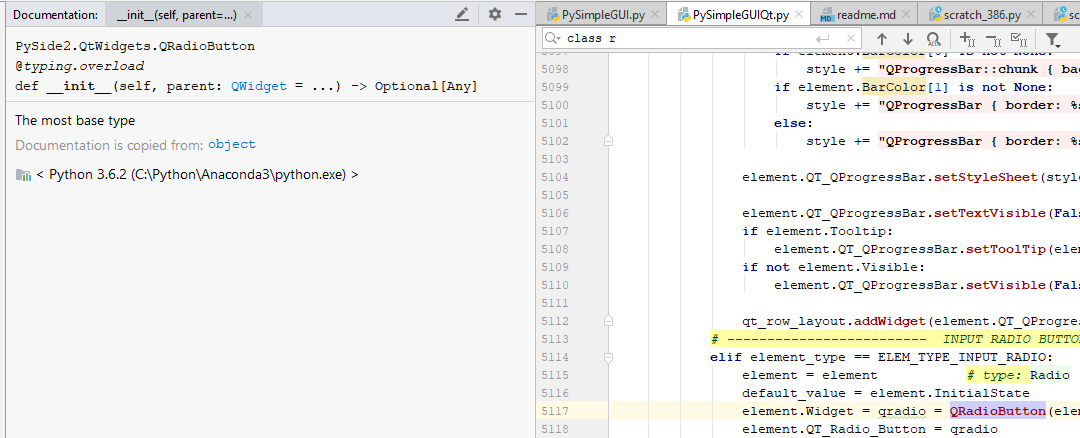
Task: Add selection for next occurrence icon
Action: [x=967, y=39]
